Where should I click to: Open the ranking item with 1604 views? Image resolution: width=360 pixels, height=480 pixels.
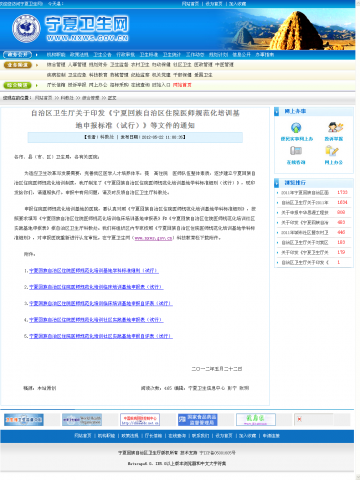[305, 202]
